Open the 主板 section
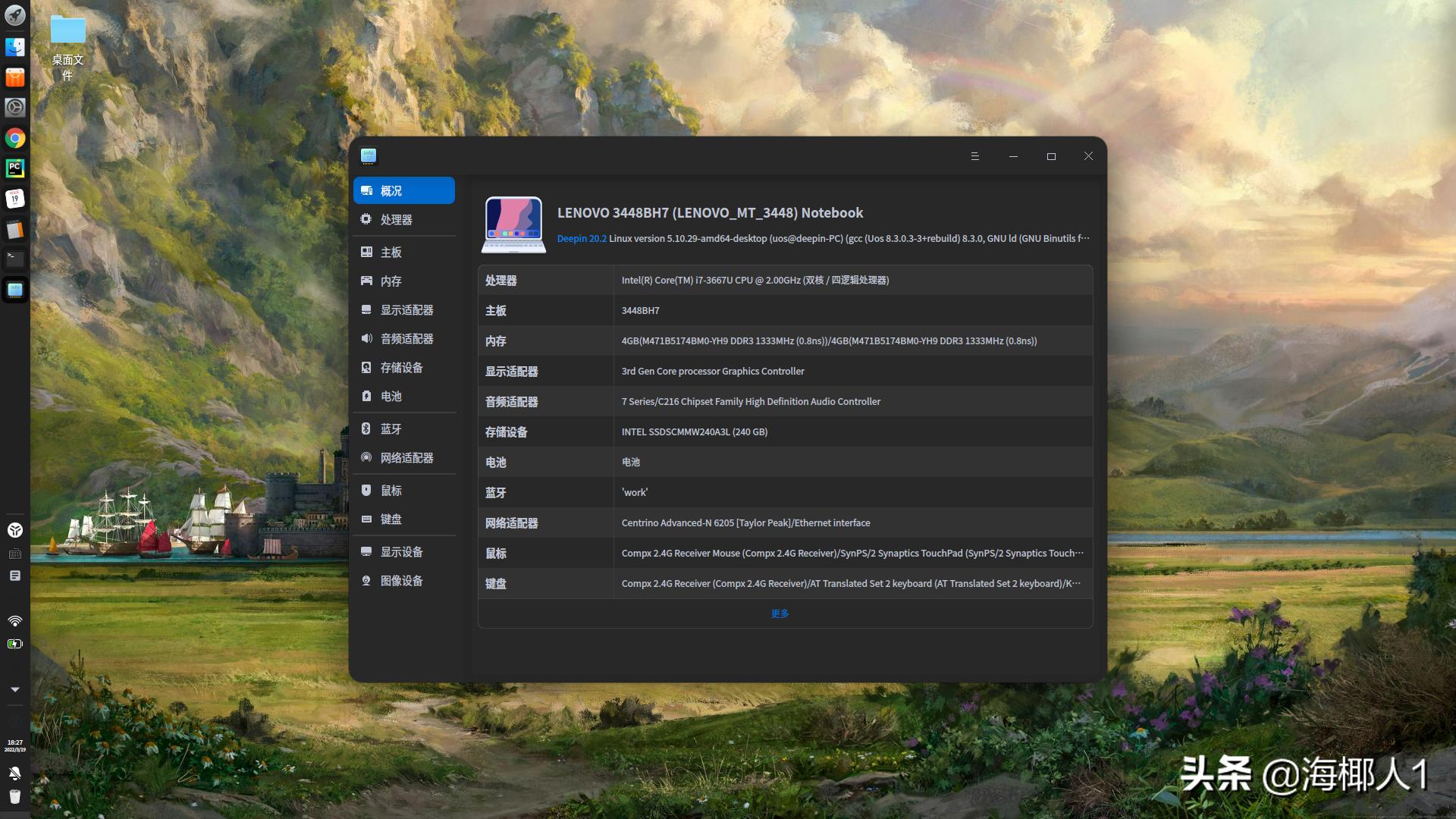 tap(392, 252)
